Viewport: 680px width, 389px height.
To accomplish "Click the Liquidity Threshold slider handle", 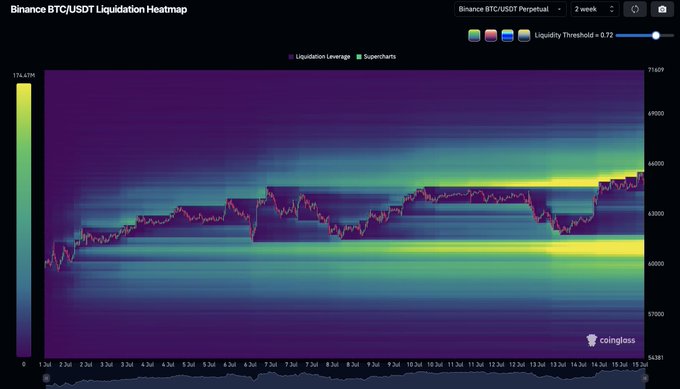I will 656,36.
